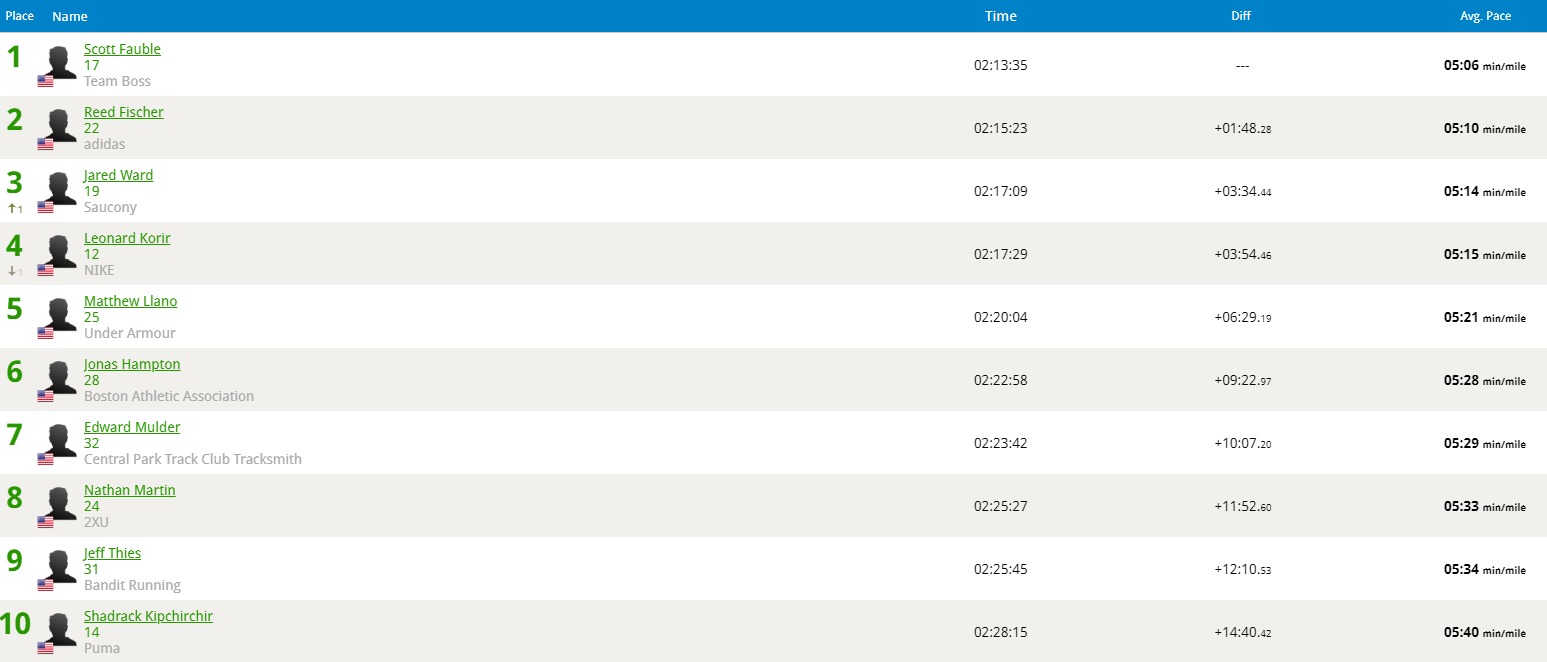Open Edward Mulder's results link
The height and width of the screenshot is (662, 1547).
click(x=132, y=427)
